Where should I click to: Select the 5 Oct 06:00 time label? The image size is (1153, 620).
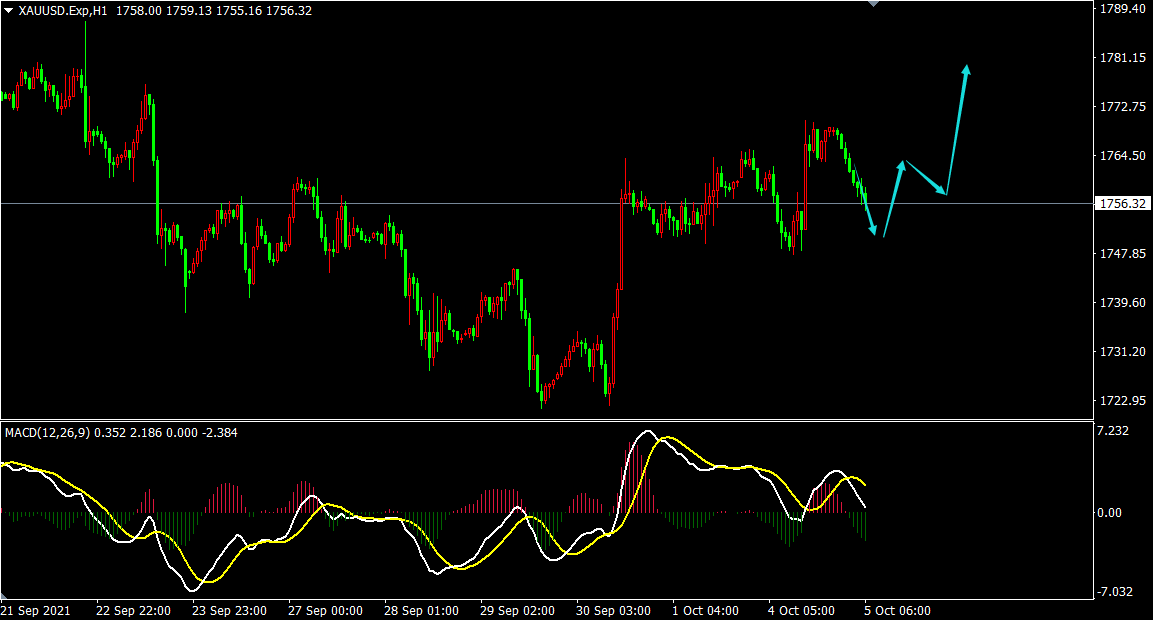click(897, 610)
